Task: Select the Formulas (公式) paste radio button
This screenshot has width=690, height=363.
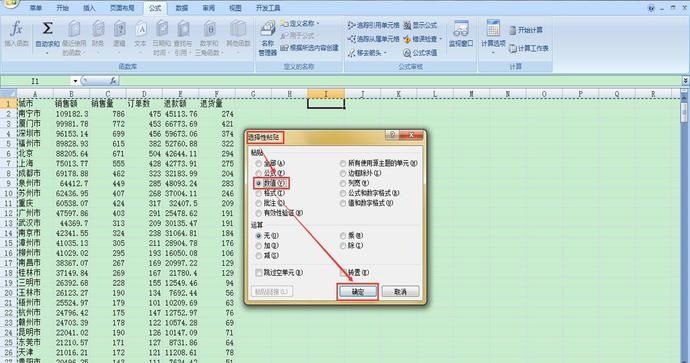Action: pyautogui.click(x=259, y=173)
